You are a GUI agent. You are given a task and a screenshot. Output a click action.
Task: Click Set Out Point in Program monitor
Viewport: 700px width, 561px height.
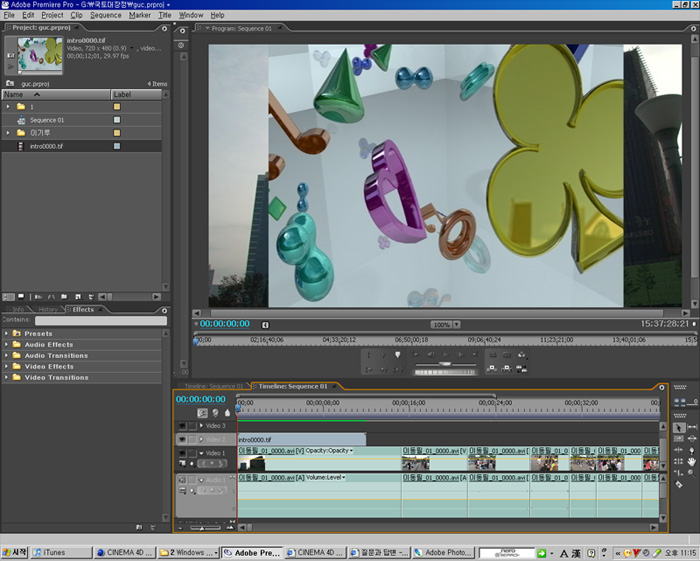pyautogui.click(x=383, y=355)
